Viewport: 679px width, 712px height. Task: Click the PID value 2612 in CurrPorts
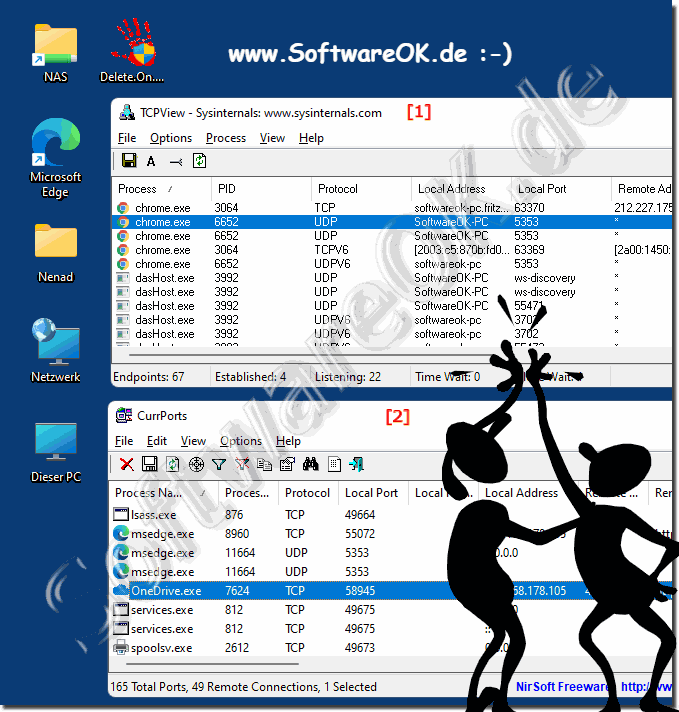click(237, 648)
